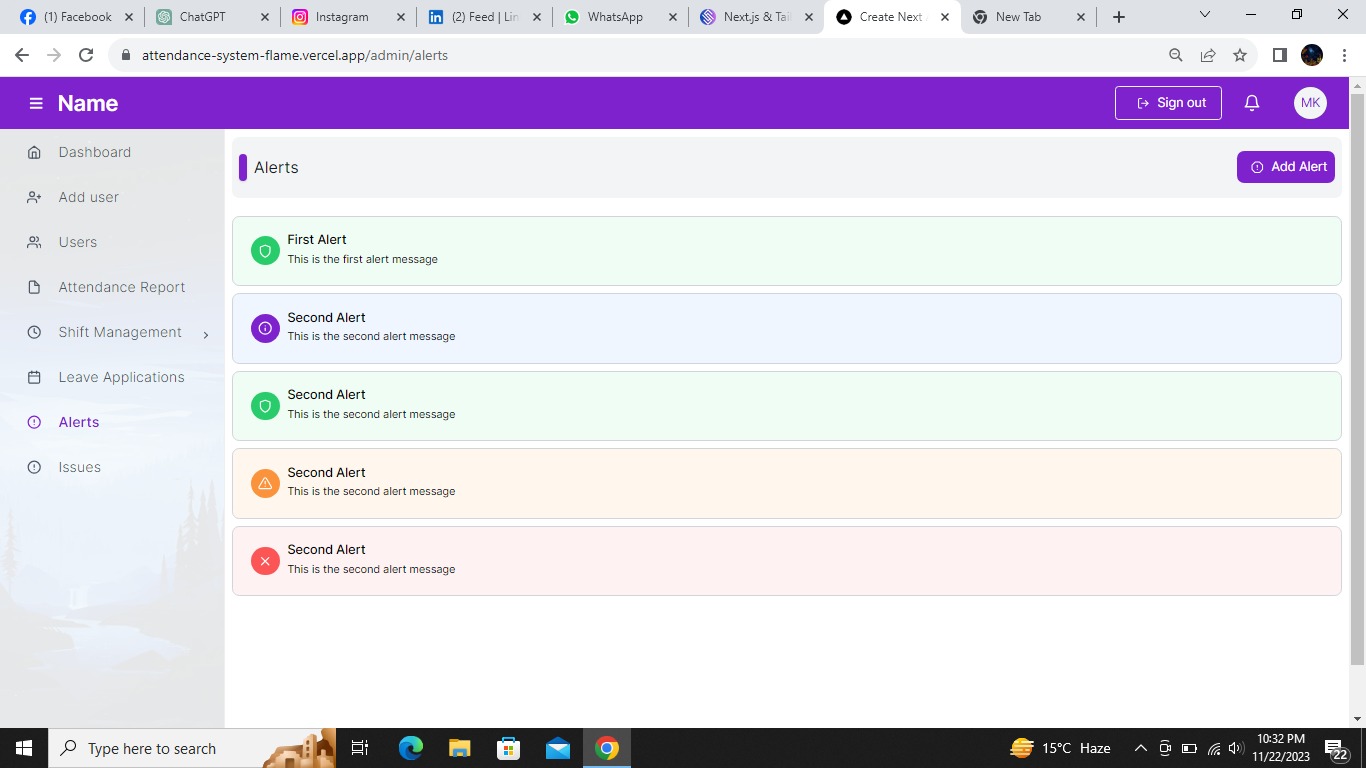Open the notification center with 22 badge
The height and width of the screenshot is (768, 1366).
1336,748
